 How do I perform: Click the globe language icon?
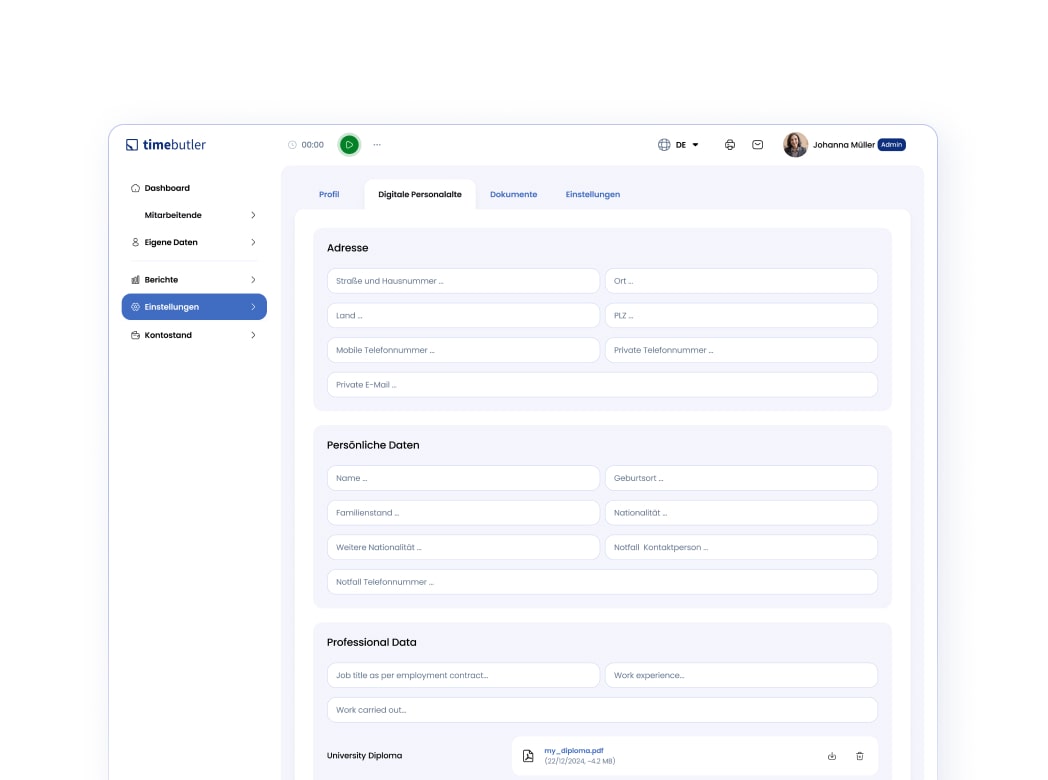(x=664, y=145)
